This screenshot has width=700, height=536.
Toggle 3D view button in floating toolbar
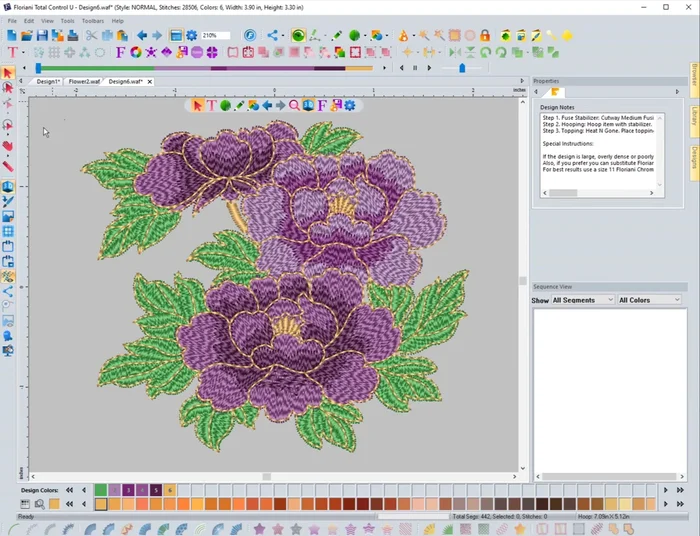click(308, 105)
